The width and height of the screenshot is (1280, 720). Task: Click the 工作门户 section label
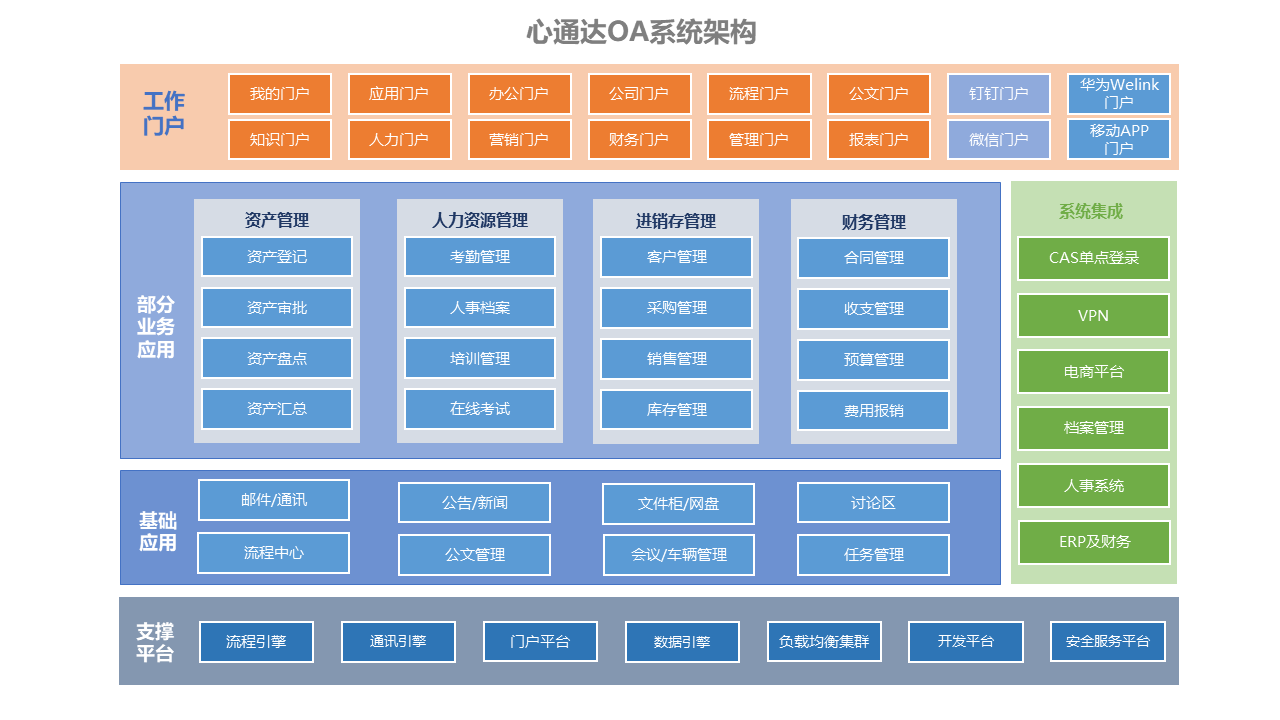[164, 114]
